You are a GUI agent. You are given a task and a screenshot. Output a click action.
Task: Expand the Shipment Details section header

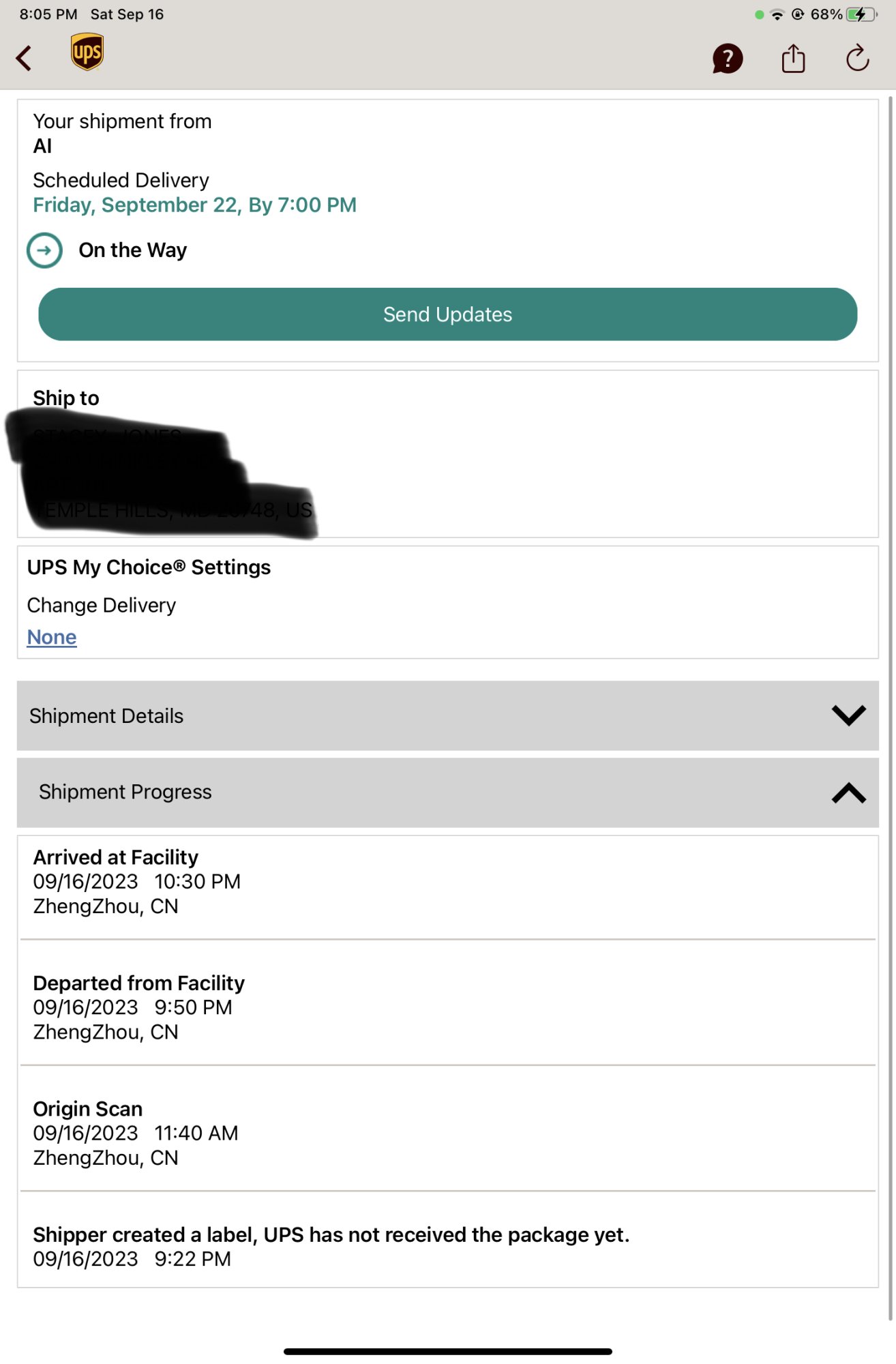coord(448,715)
